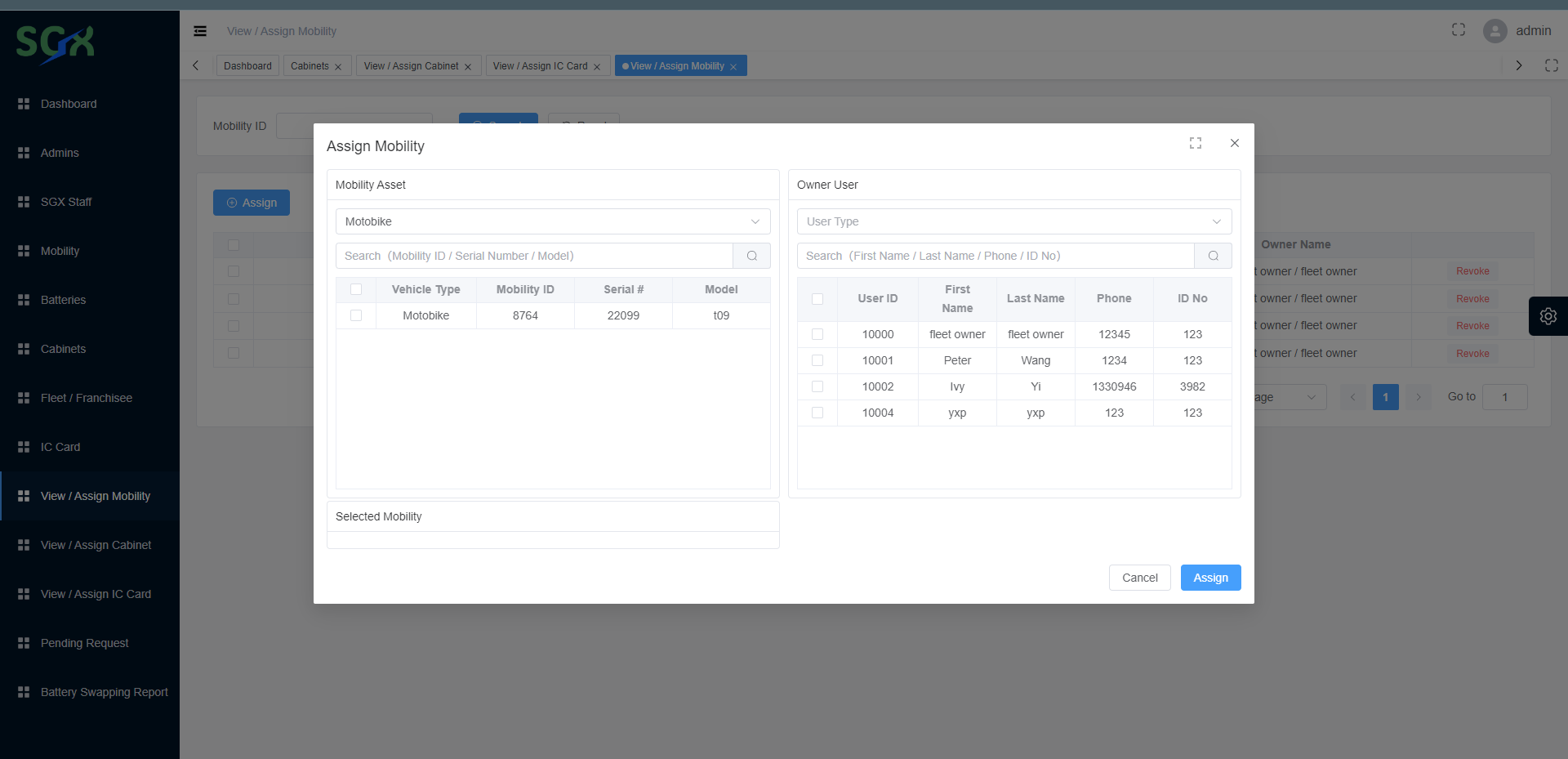Check the select-all box in Owner User table
The width and height of the screenshot is (1568, 759).
817,299
